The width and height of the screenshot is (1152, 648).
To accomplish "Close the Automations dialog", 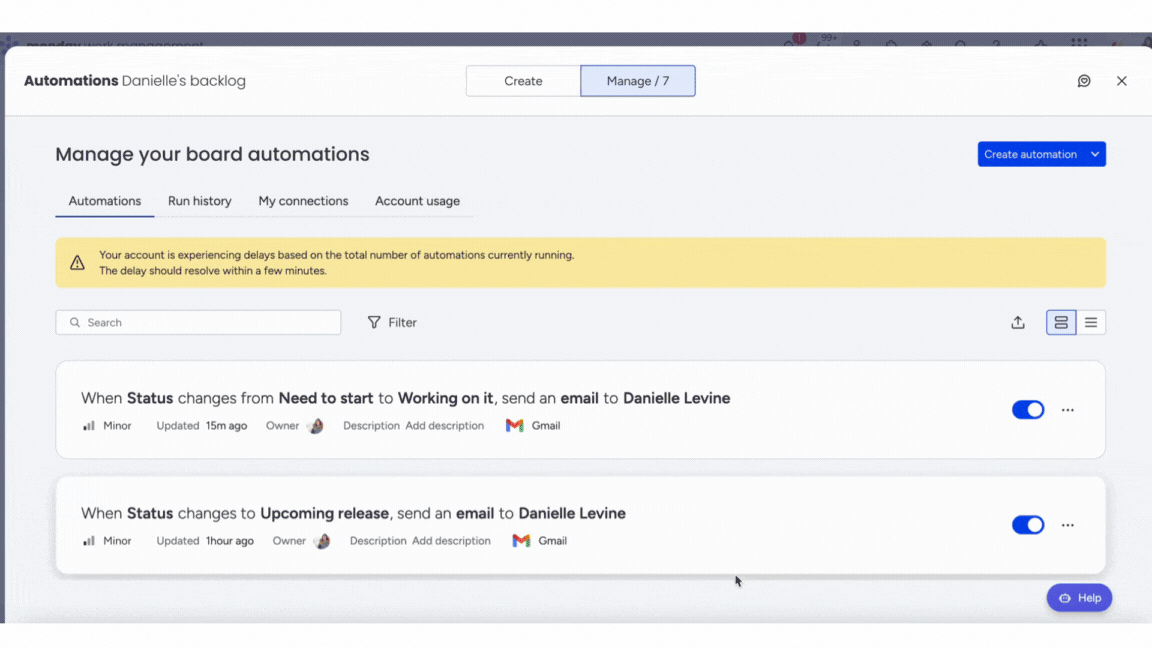I will 1121,81.
